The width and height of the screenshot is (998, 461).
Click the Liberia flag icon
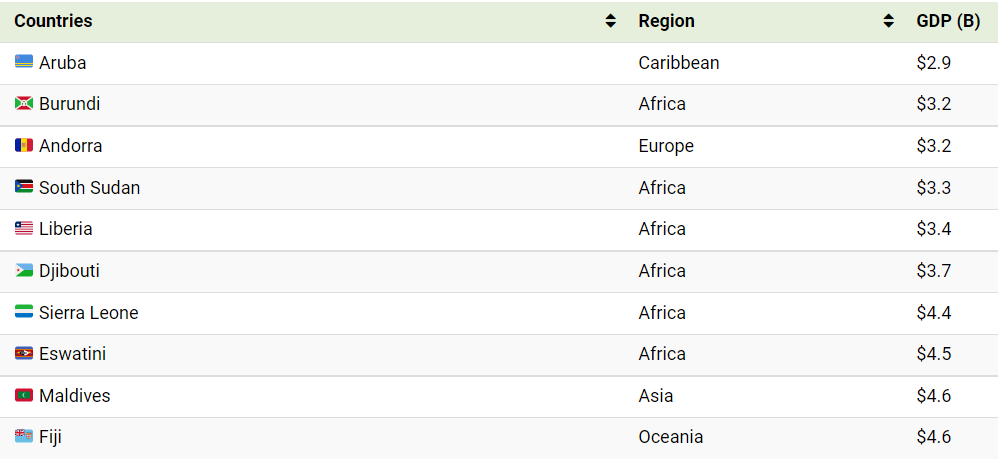24,229
